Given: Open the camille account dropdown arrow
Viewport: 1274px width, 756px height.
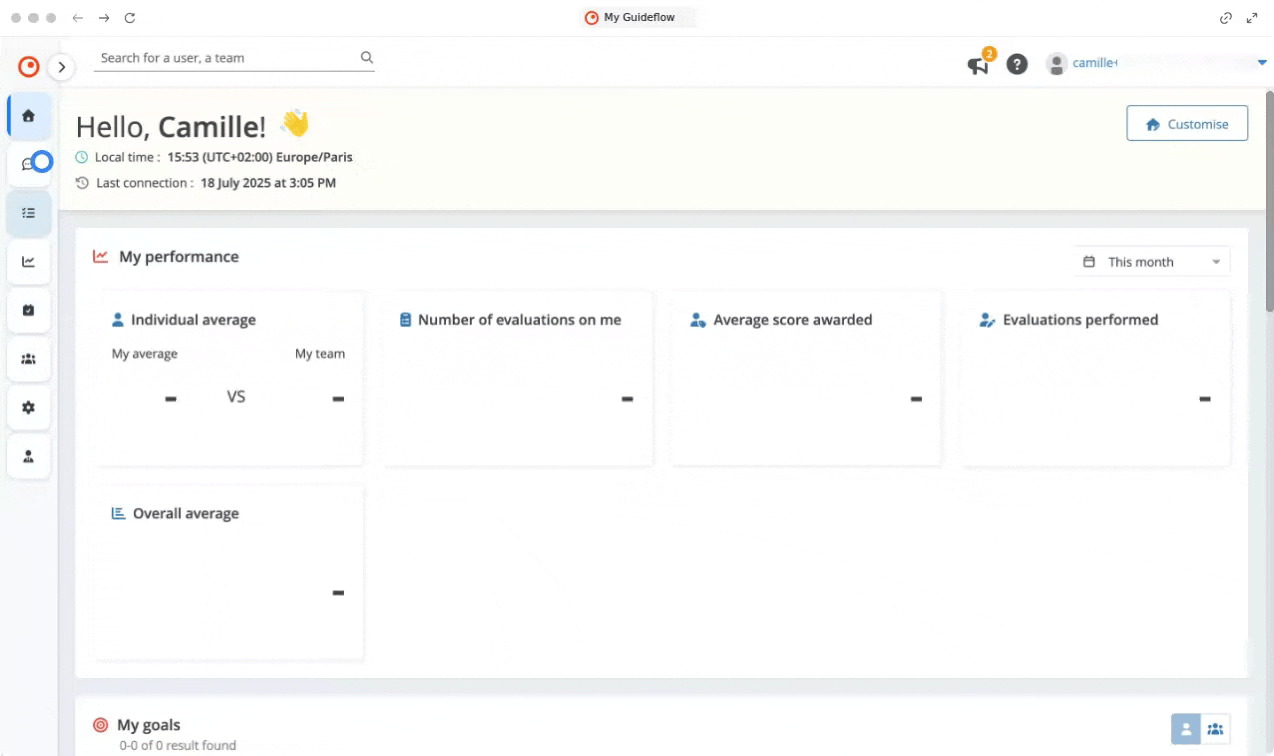Looking at the screenshot, I should 1261,63.
